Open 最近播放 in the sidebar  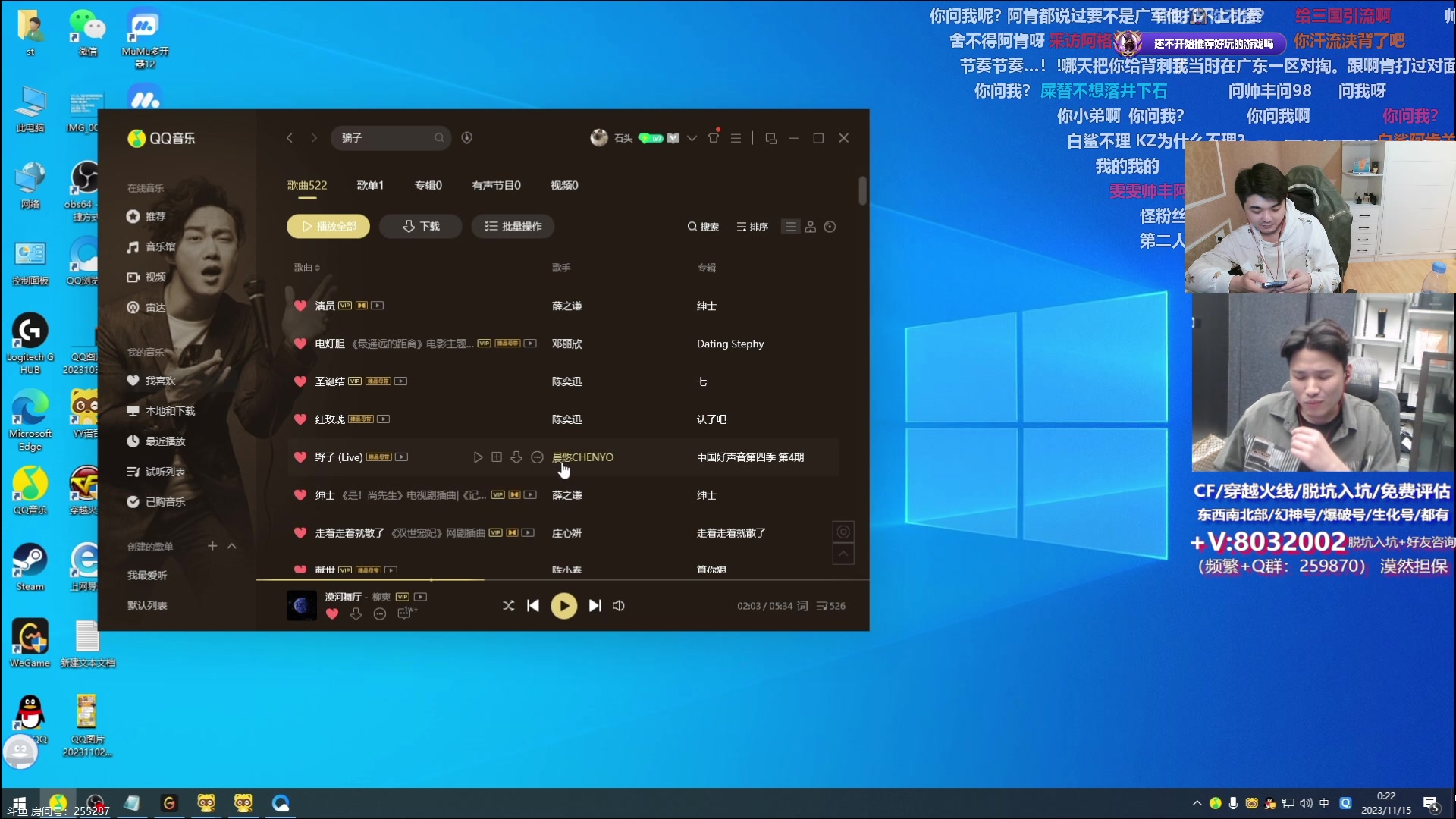click(156, 441)
